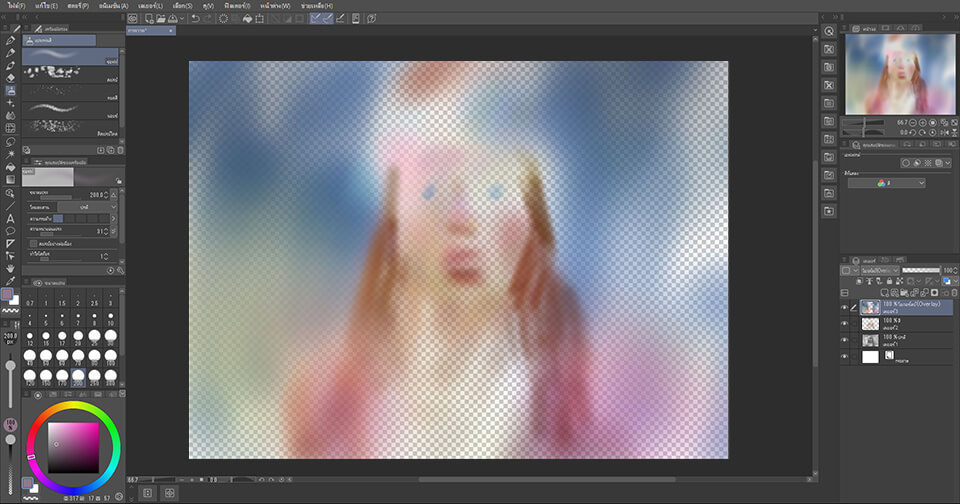This screenshot has width=960, height=504.
Task: Select the Eraser tool in the toolbar
Action: tap(10, 77)
